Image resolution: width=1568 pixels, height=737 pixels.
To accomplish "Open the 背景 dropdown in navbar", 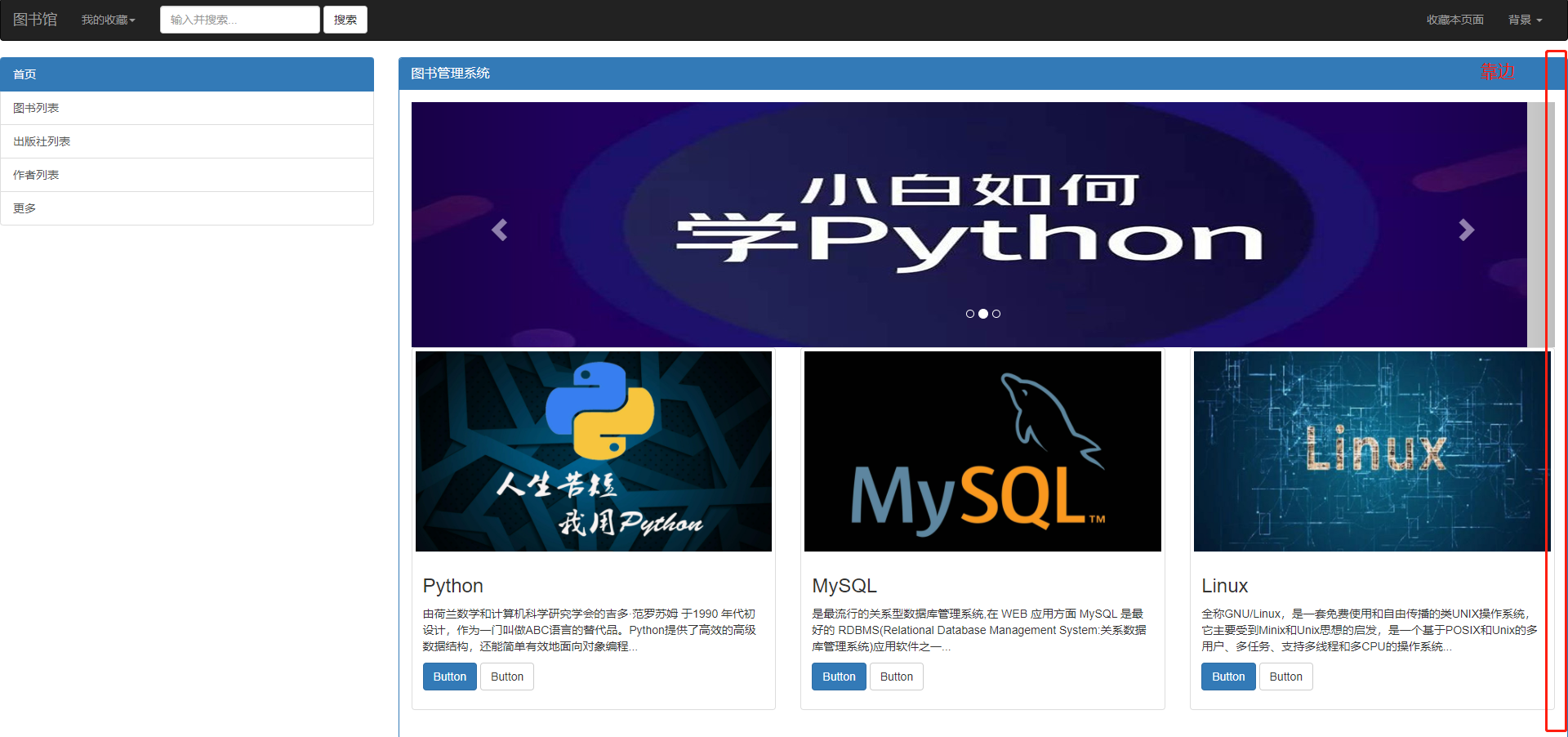I will tap(1525, 20).
